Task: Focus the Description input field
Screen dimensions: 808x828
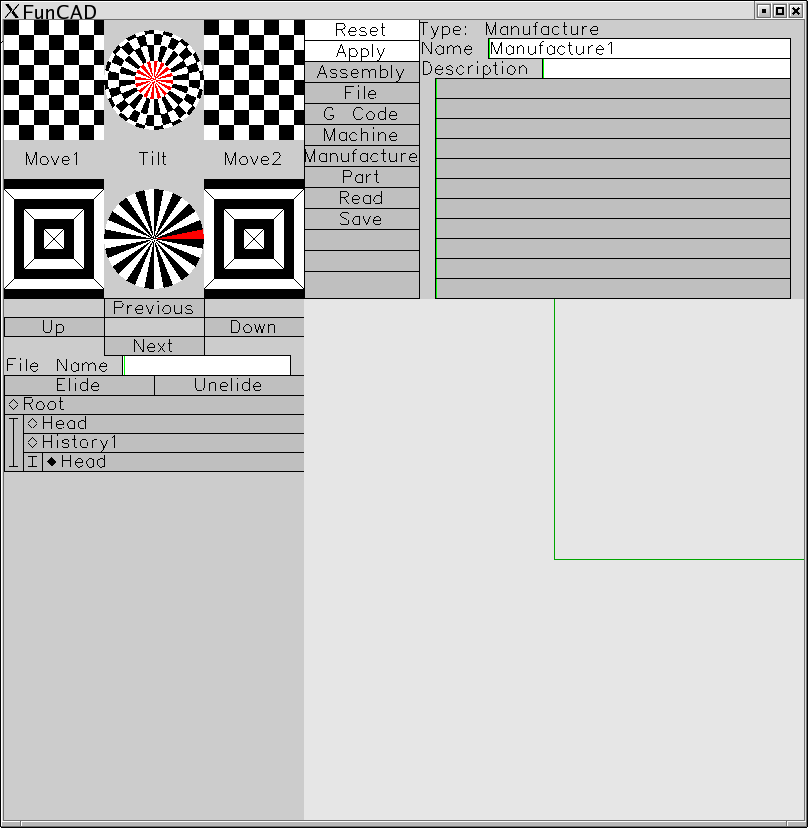Action: pos(666,69)
